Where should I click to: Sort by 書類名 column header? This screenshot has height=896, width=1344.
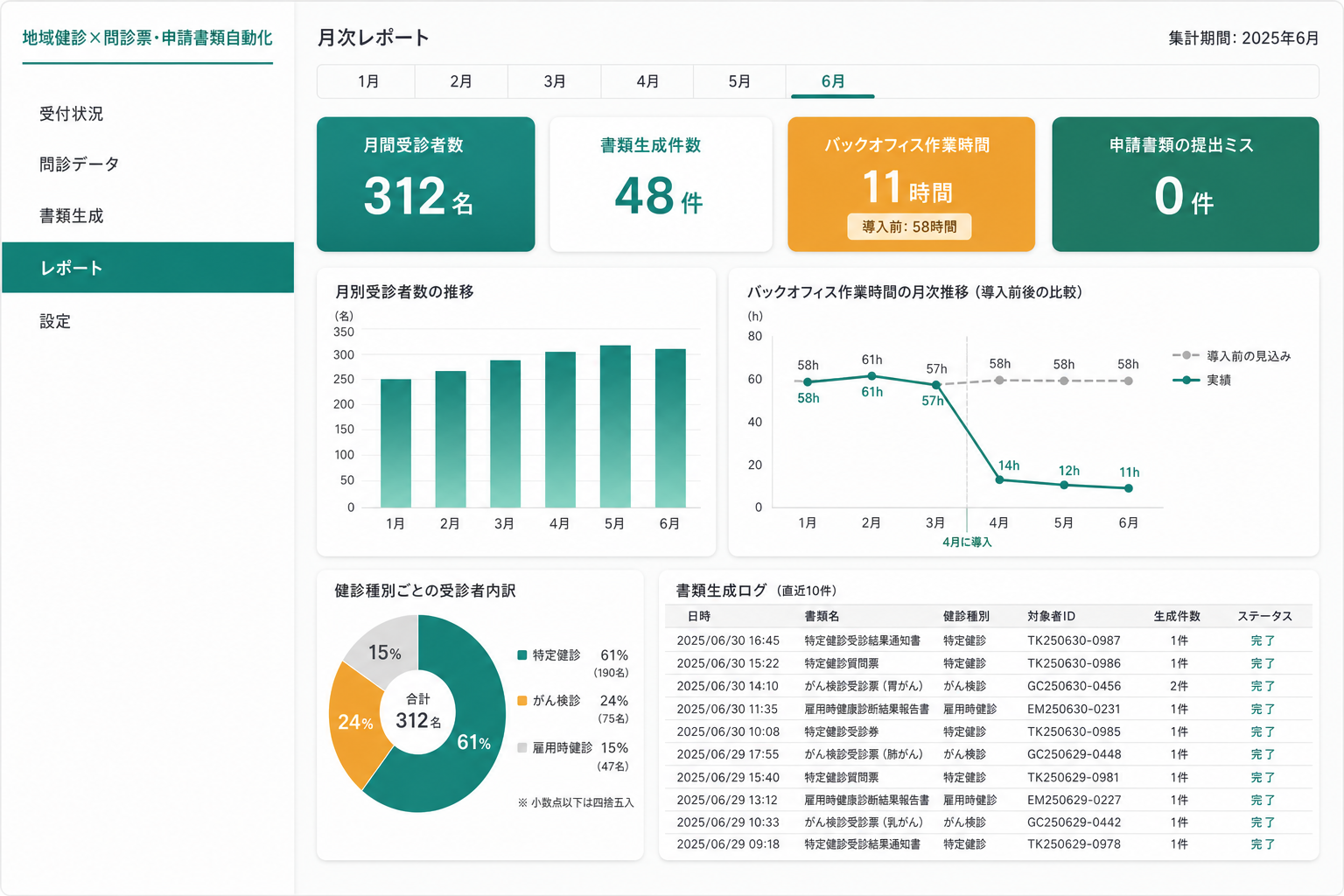[822, 616]
